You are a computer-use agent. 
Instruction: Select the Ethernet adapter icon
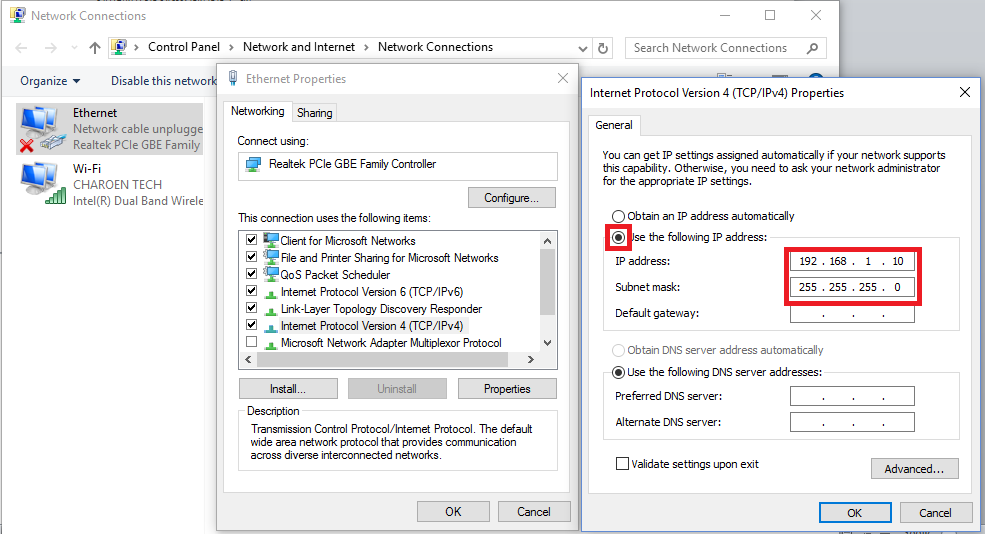[42, 129]
